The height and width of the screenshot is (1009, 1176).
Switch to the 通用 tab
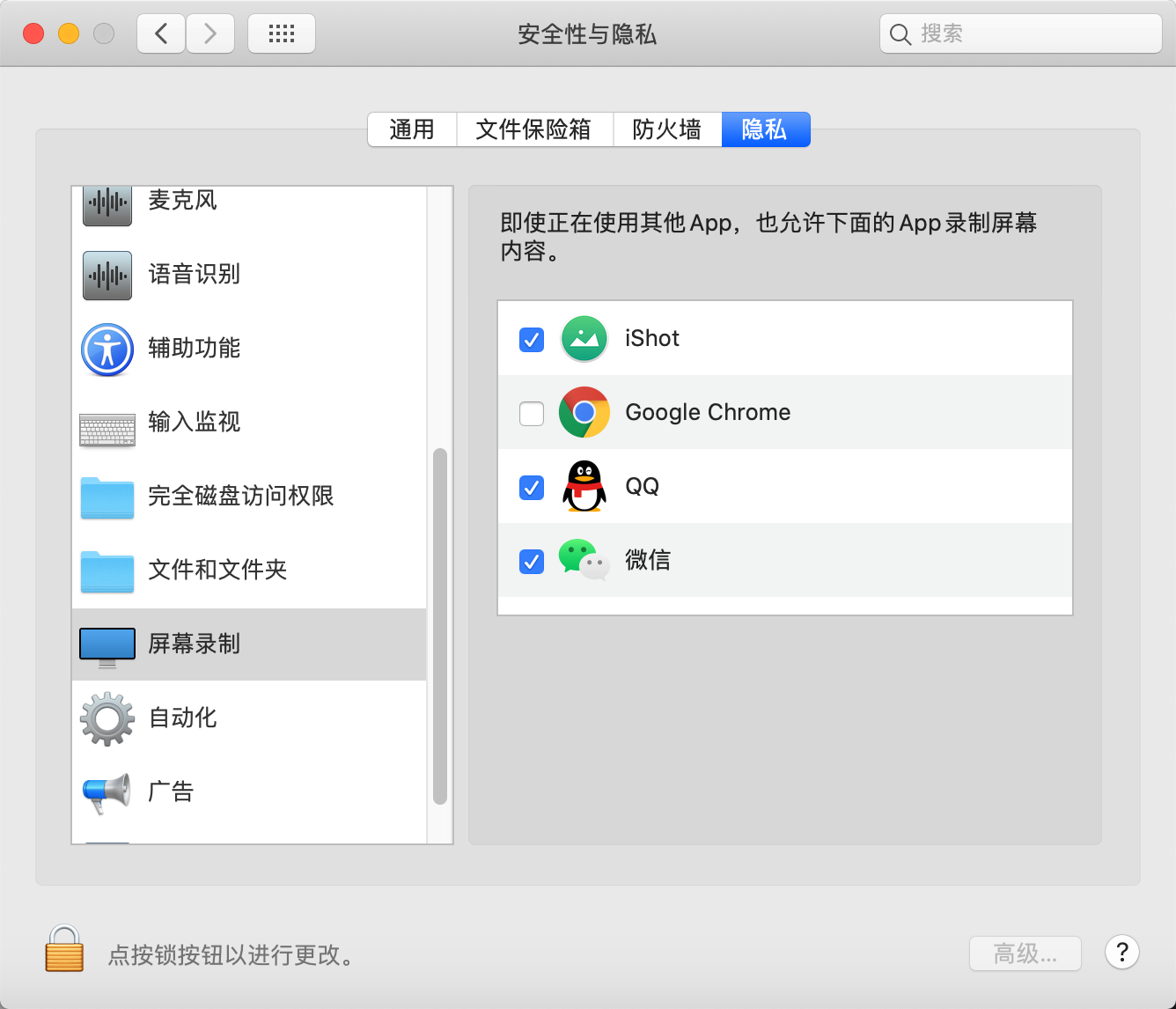tap(411, 129)
